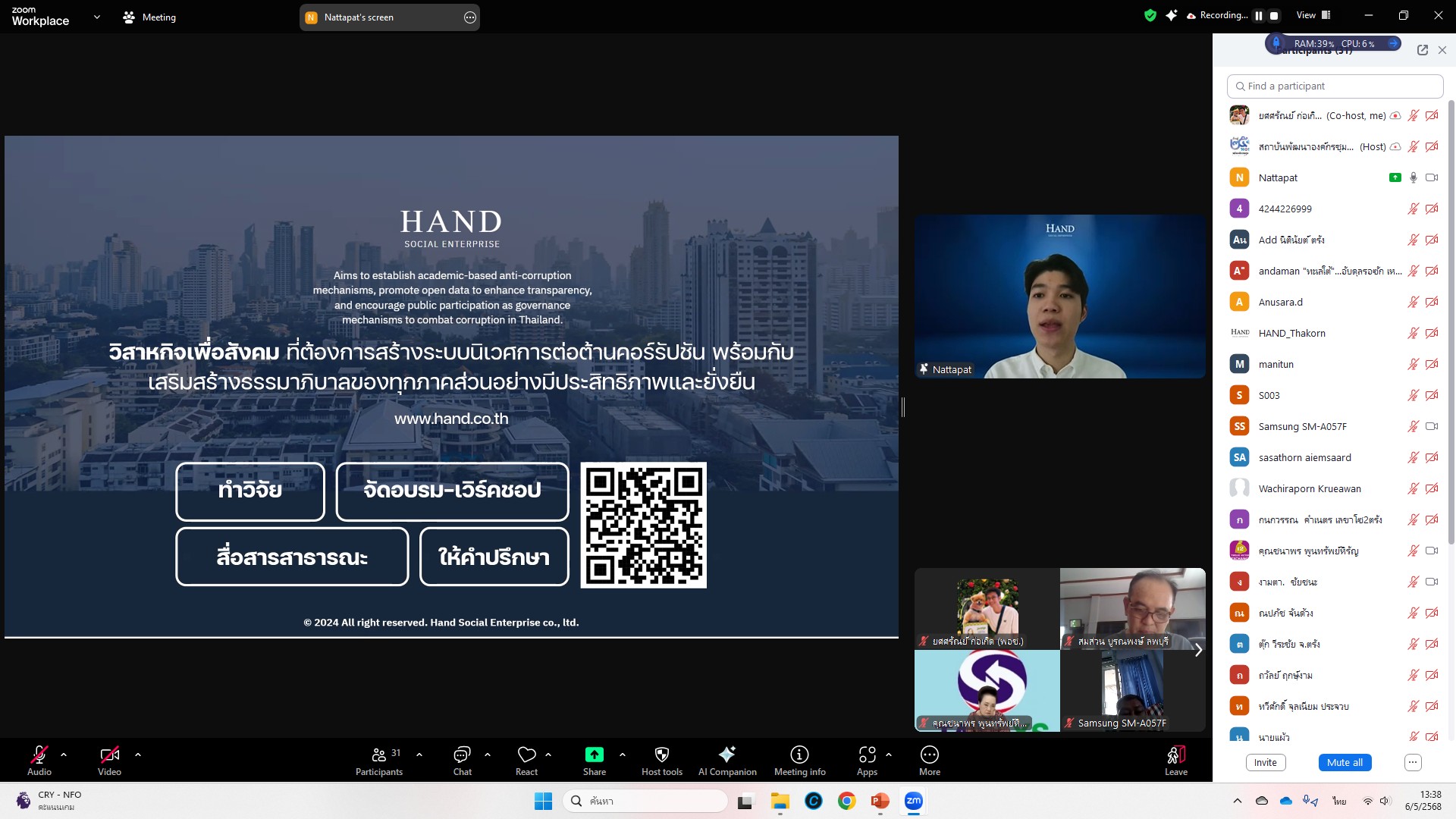Expand caret next to Apps
Viewport: 1456px width, 819px height.
click(889, 755)
